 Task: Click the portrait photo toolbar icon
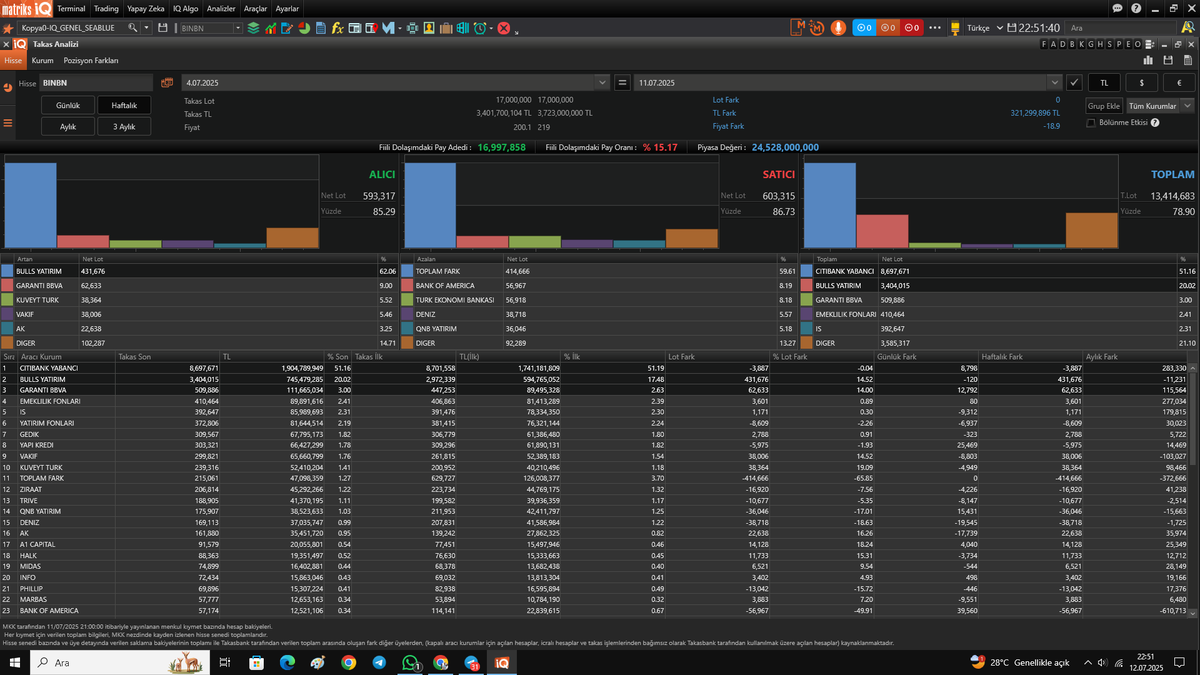429,29
